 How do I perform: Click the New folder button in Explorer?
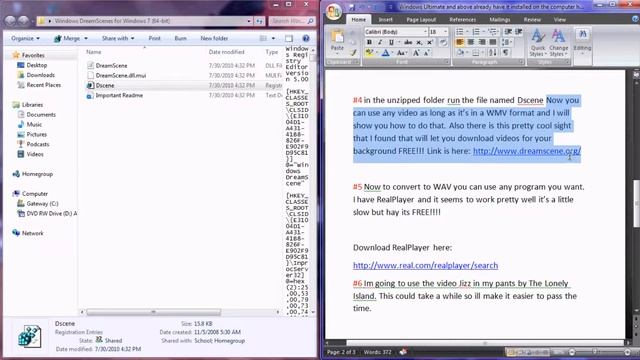(214, 38)
